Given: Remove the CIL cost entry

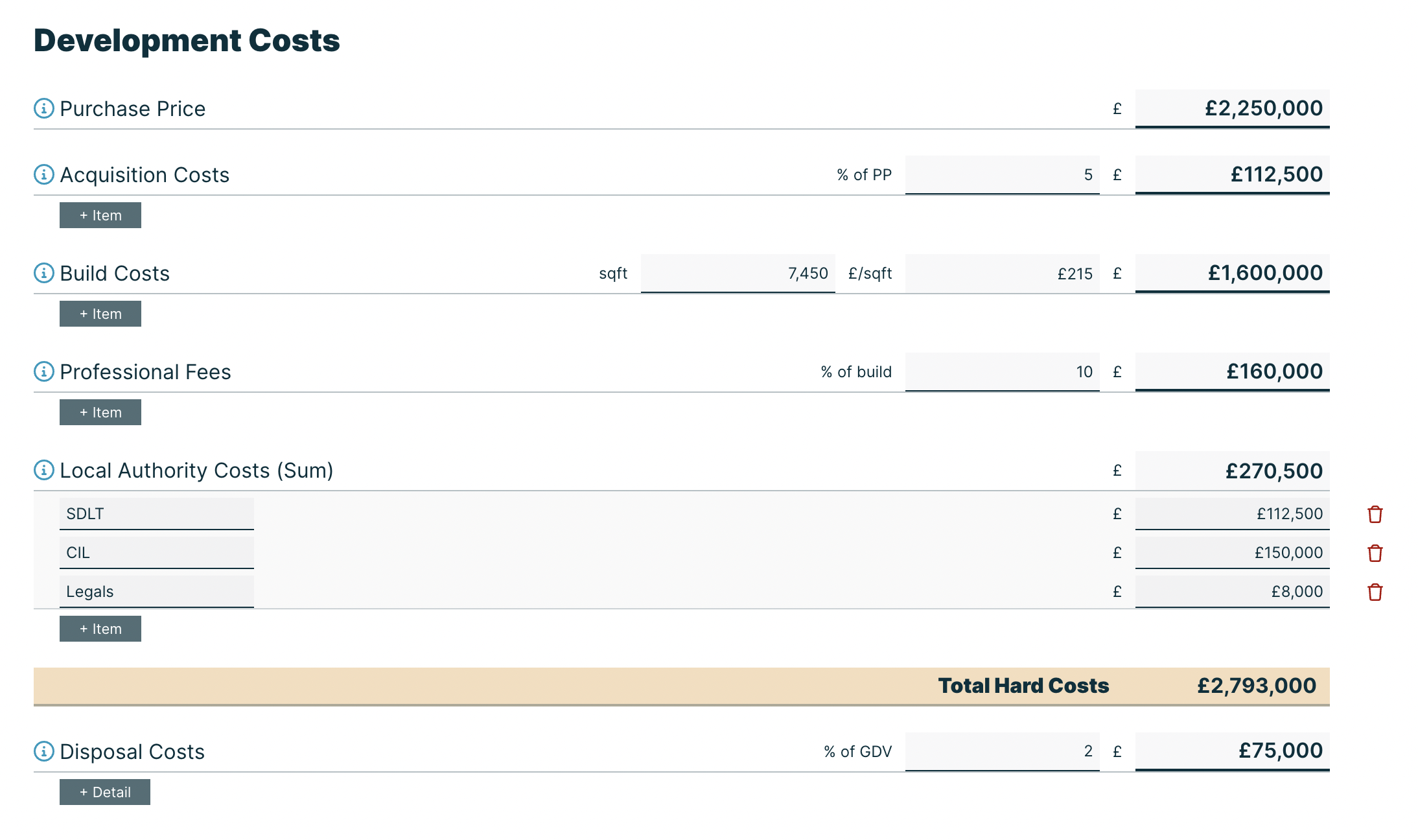Looking at the screenshot, I should tap(1375, 553).
